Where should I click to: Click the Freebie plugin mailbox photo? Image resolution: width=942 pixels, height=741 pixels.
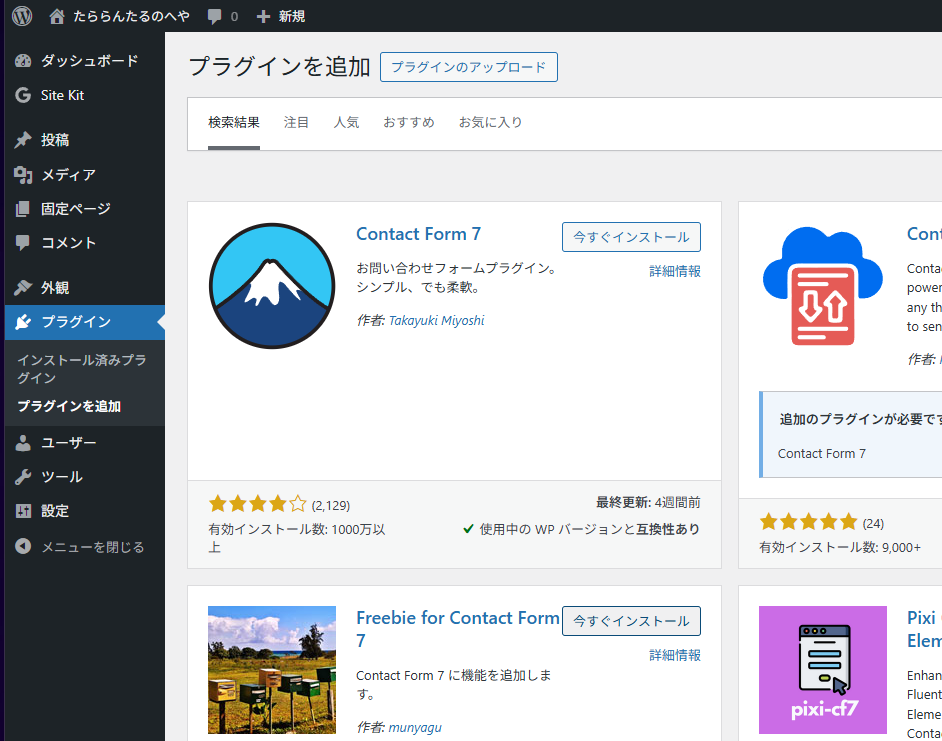click(x=272, y=670)
